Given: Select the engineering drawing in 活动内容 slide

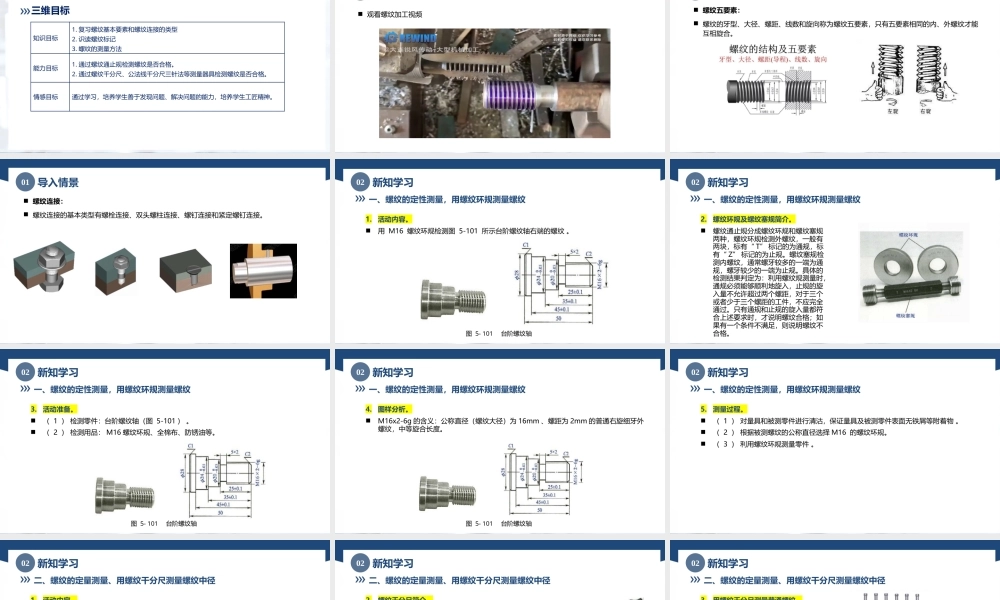Looking at the screenshot, I should pos(562,284).
